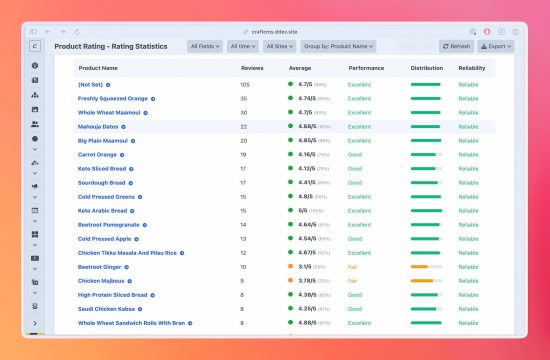Open the Keto Arabic Bread product link
The height and width of the screenshot is (360, 550).
(102, 211)
